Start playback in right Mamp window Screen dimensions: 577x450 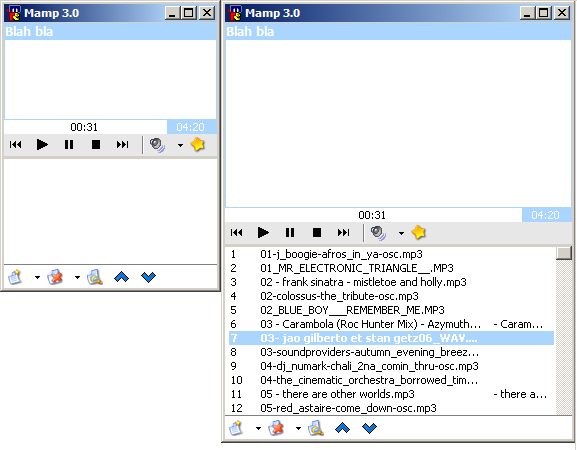pos(263,233)
